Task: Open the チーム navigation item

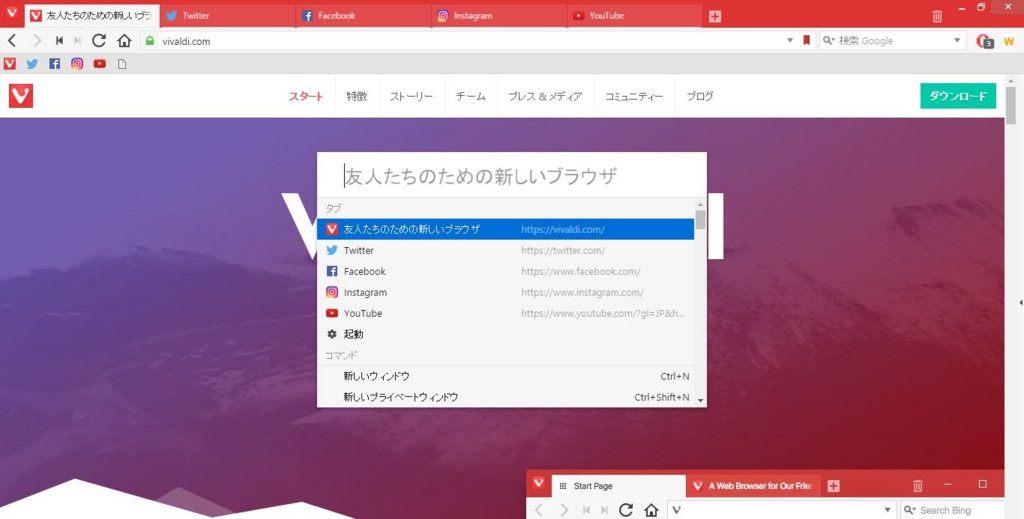Action: [471, 96]
